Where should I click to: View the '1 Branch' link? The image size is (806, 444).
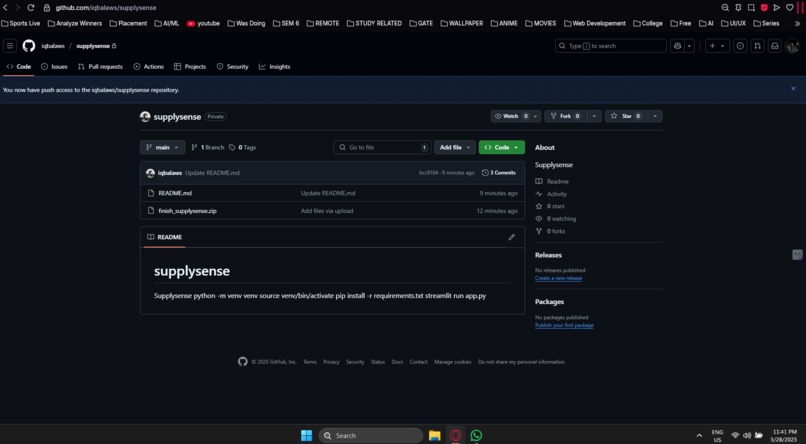(208, 147)
